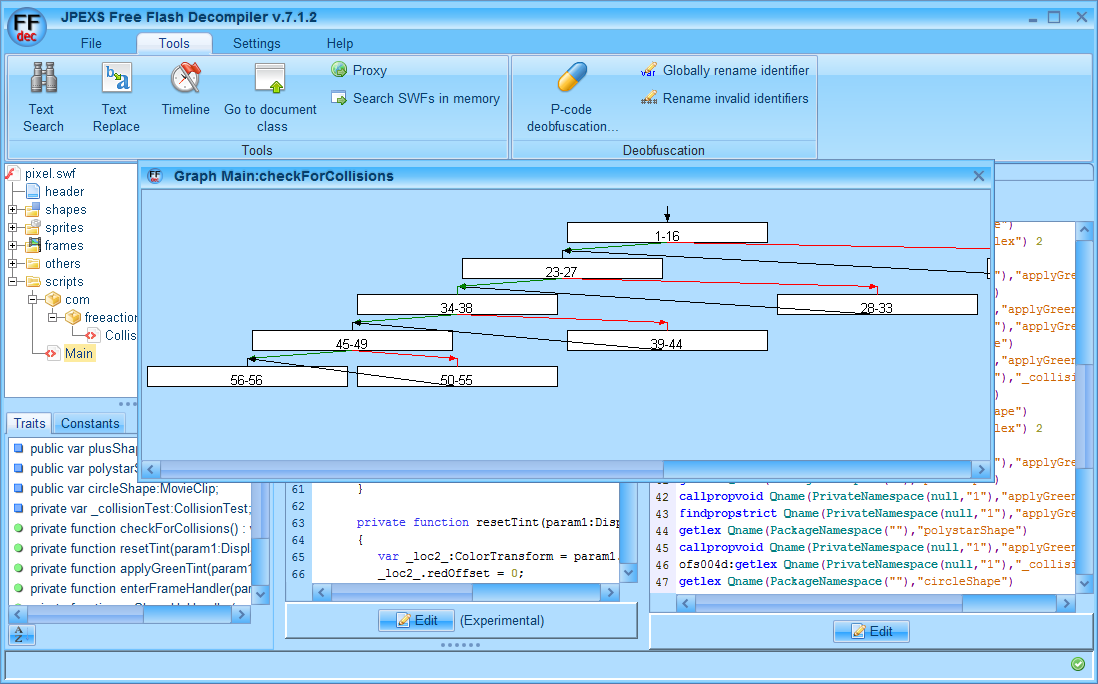This screenshot has width=1098, height=684.
Task: Collapse the com package node
Action: 32,300
